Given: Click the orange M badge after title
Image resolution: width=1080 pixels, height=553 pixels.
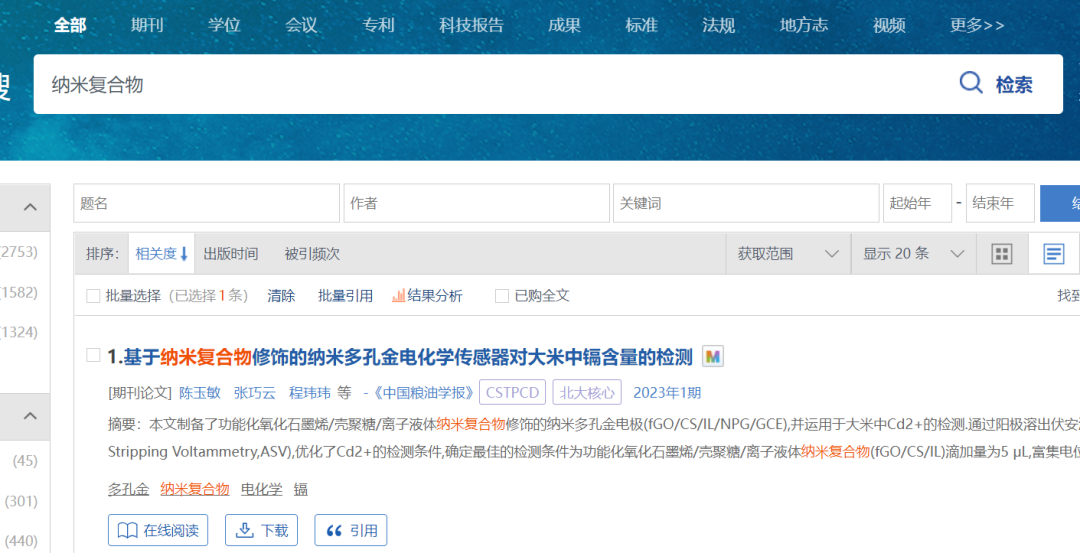Looking at the screenshot, I should pos(712,357).
